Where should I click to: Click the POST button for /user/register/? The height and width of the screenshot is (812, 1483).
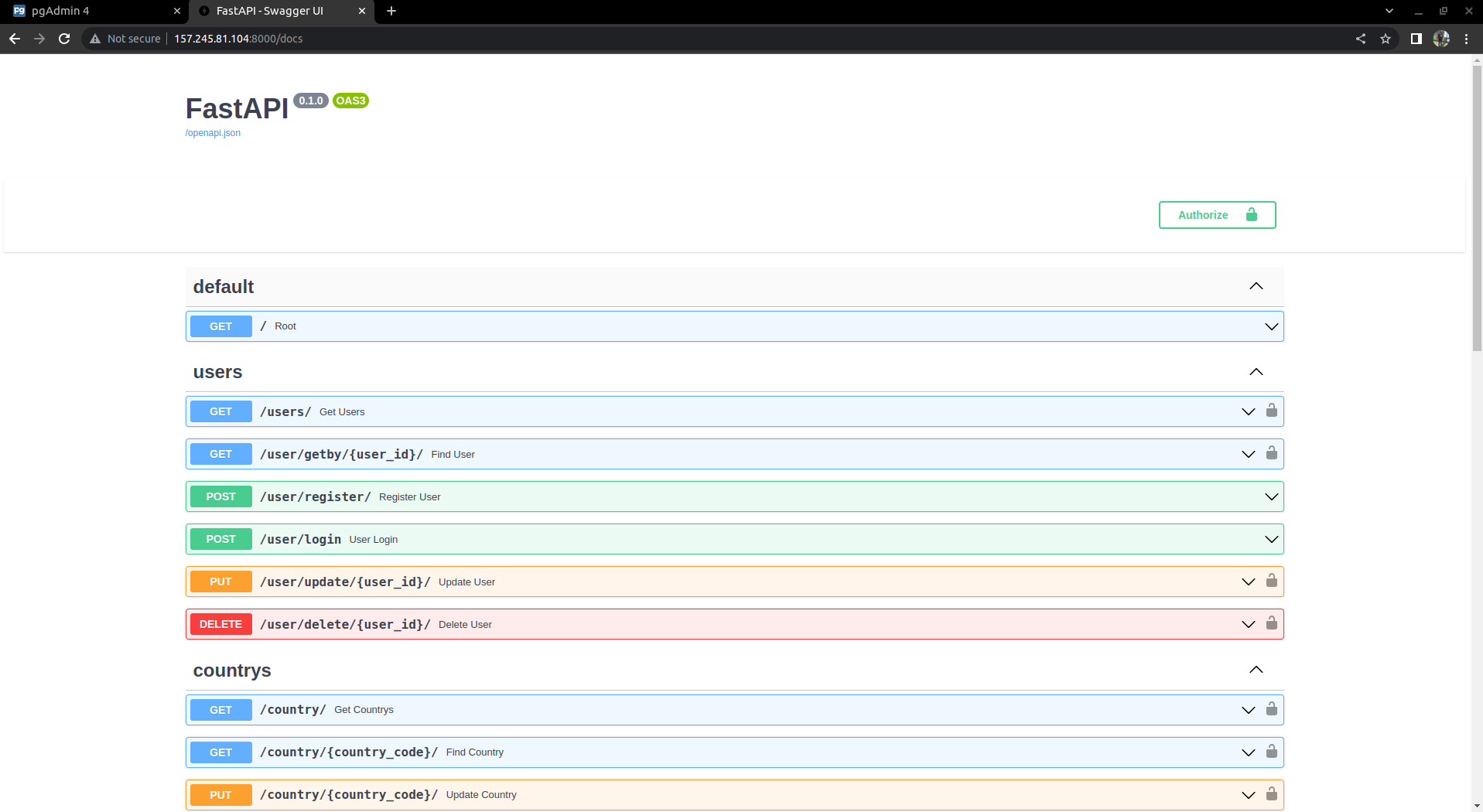pos(220,496)
